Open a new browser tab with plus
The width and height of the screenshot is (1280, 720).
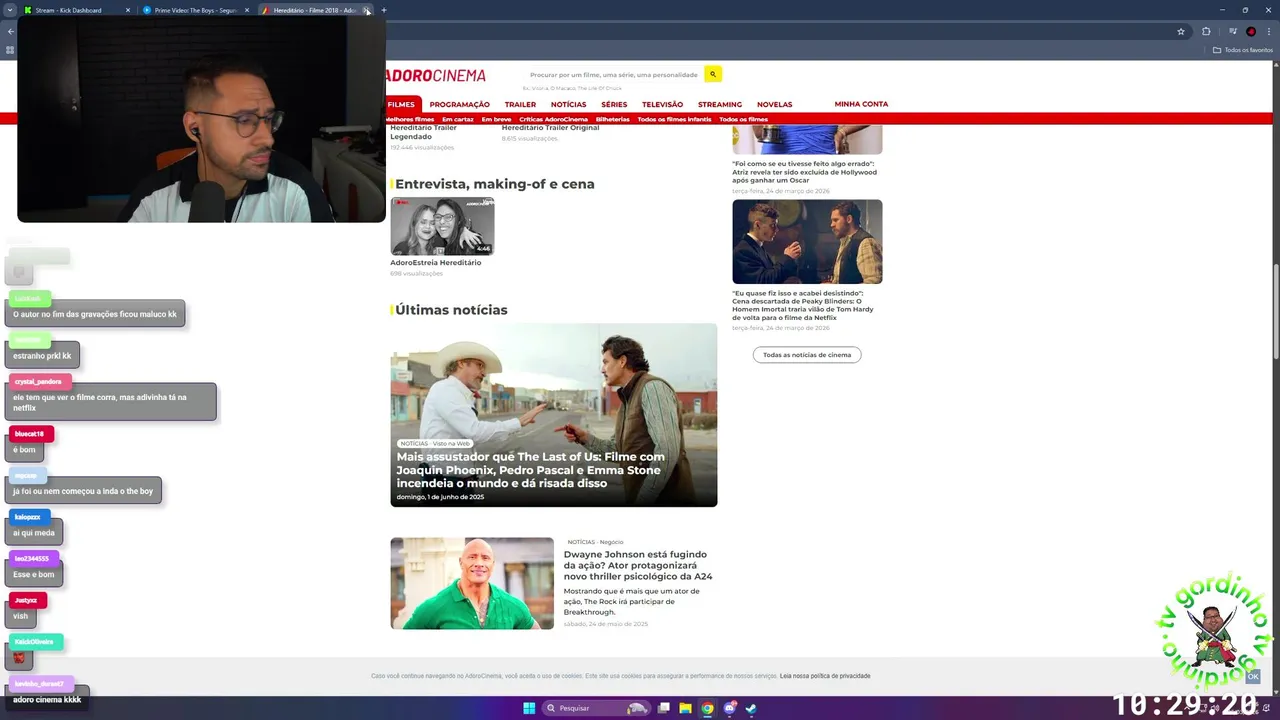pyautogui.click(x=384, y=10)
